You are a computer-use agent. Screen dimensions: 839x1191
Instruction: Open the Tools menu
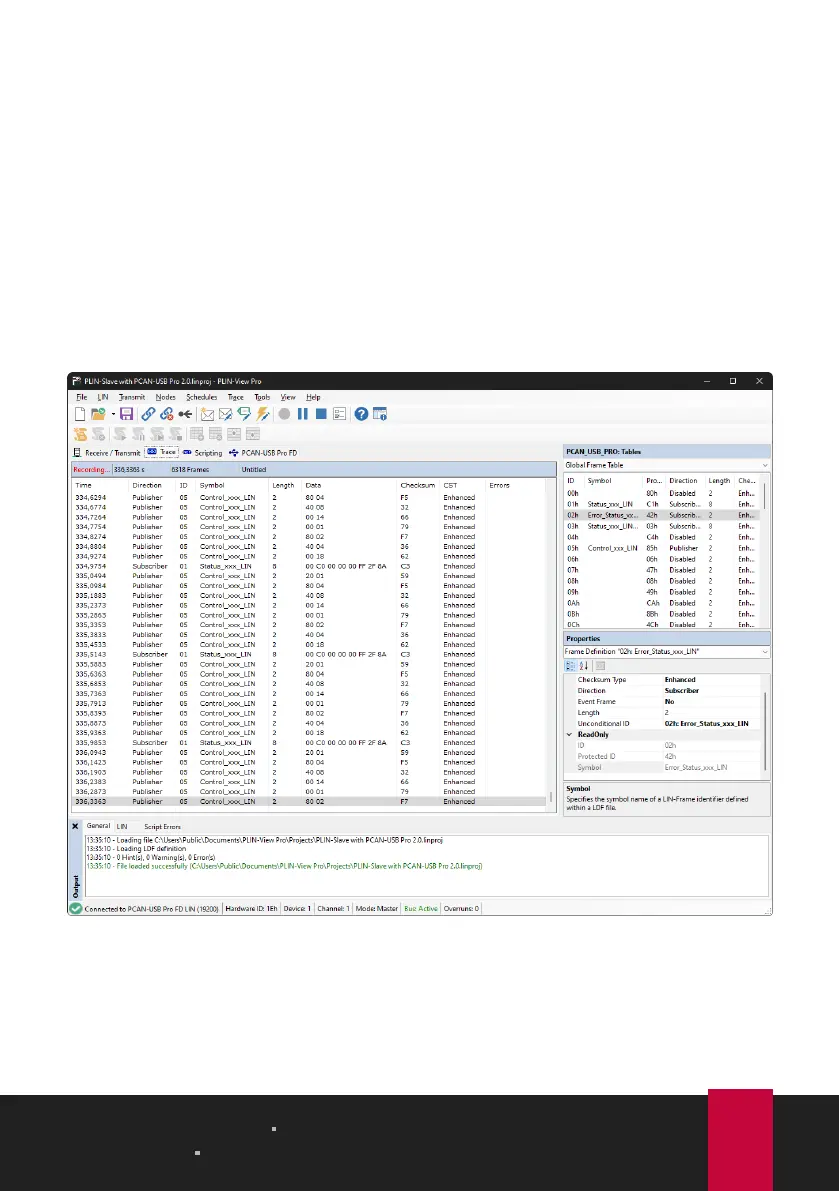262,397
